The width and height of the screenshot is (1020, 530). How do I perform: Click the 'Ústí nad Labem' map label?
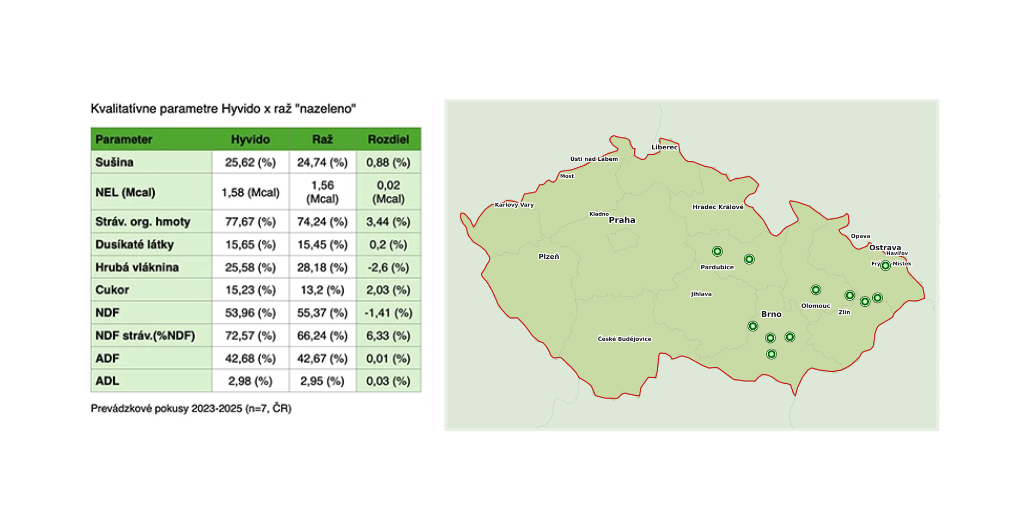[x=594, y=159]
